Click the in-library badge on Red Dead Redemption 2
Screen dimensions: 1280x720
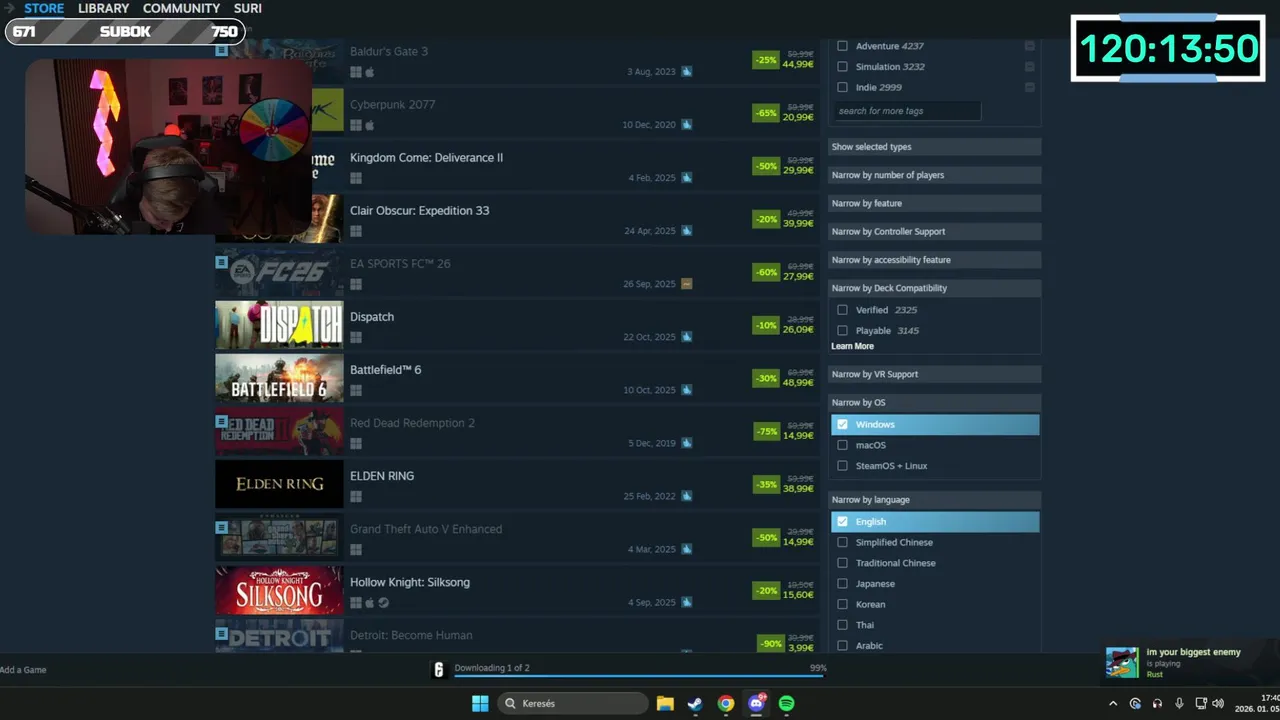click(x=222, y=421)
